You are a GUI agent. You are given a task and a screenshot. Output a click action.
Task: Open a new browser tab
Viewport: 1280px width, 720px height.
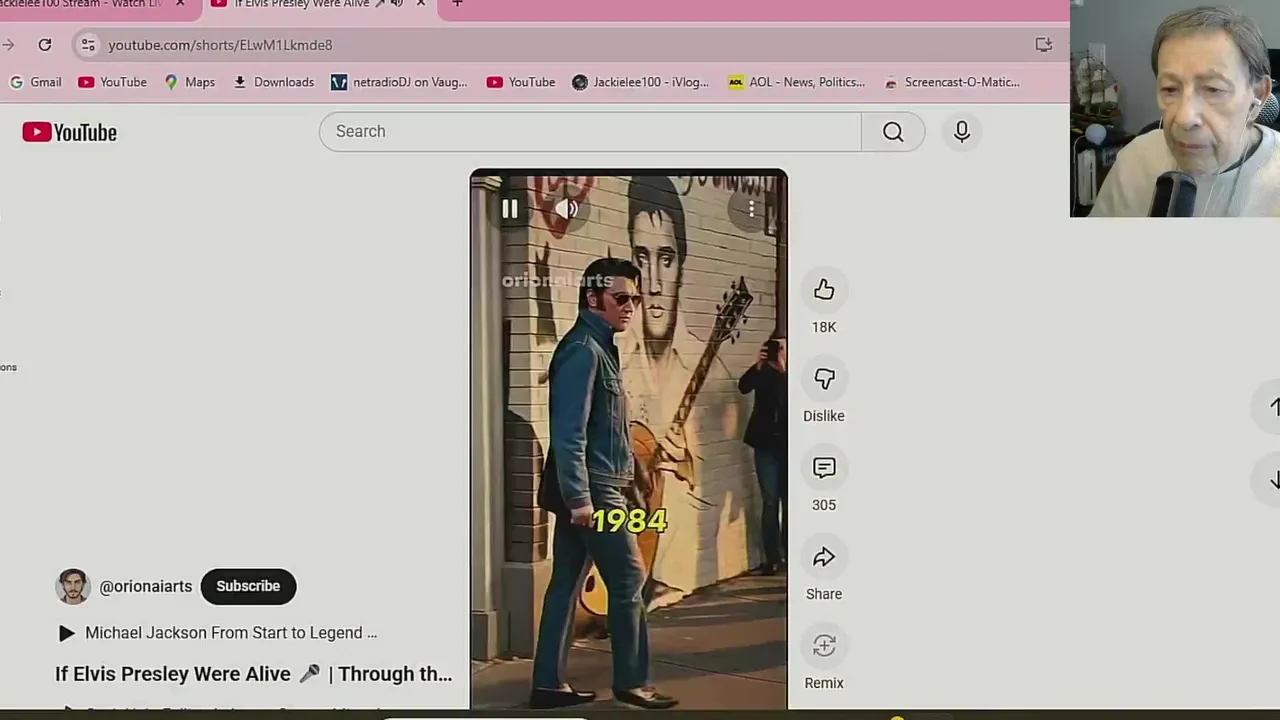click(457, 4)
